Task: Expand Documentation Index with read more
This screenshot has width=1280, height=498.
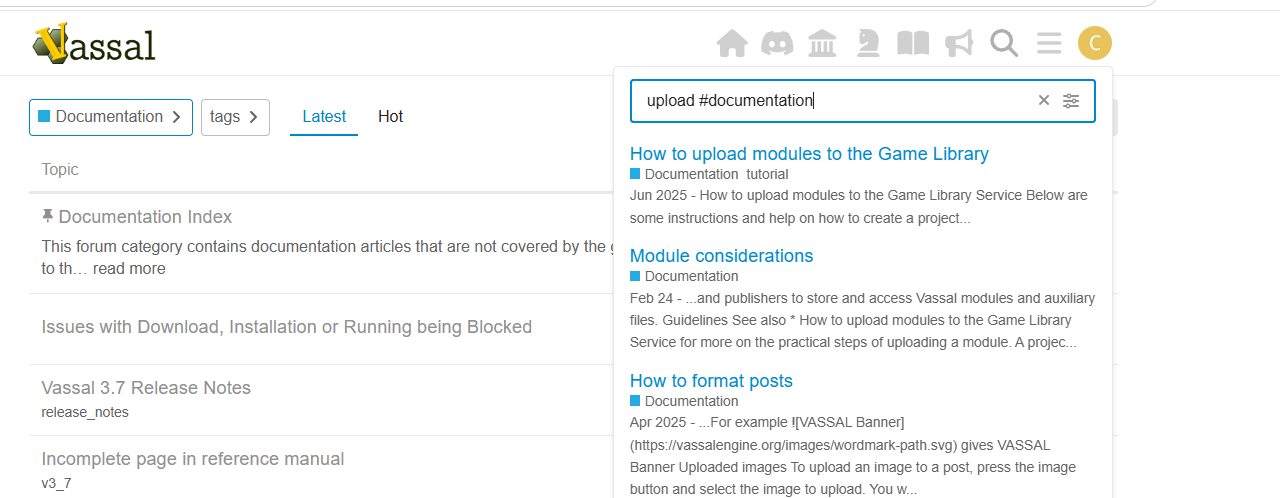Action: 129,269
